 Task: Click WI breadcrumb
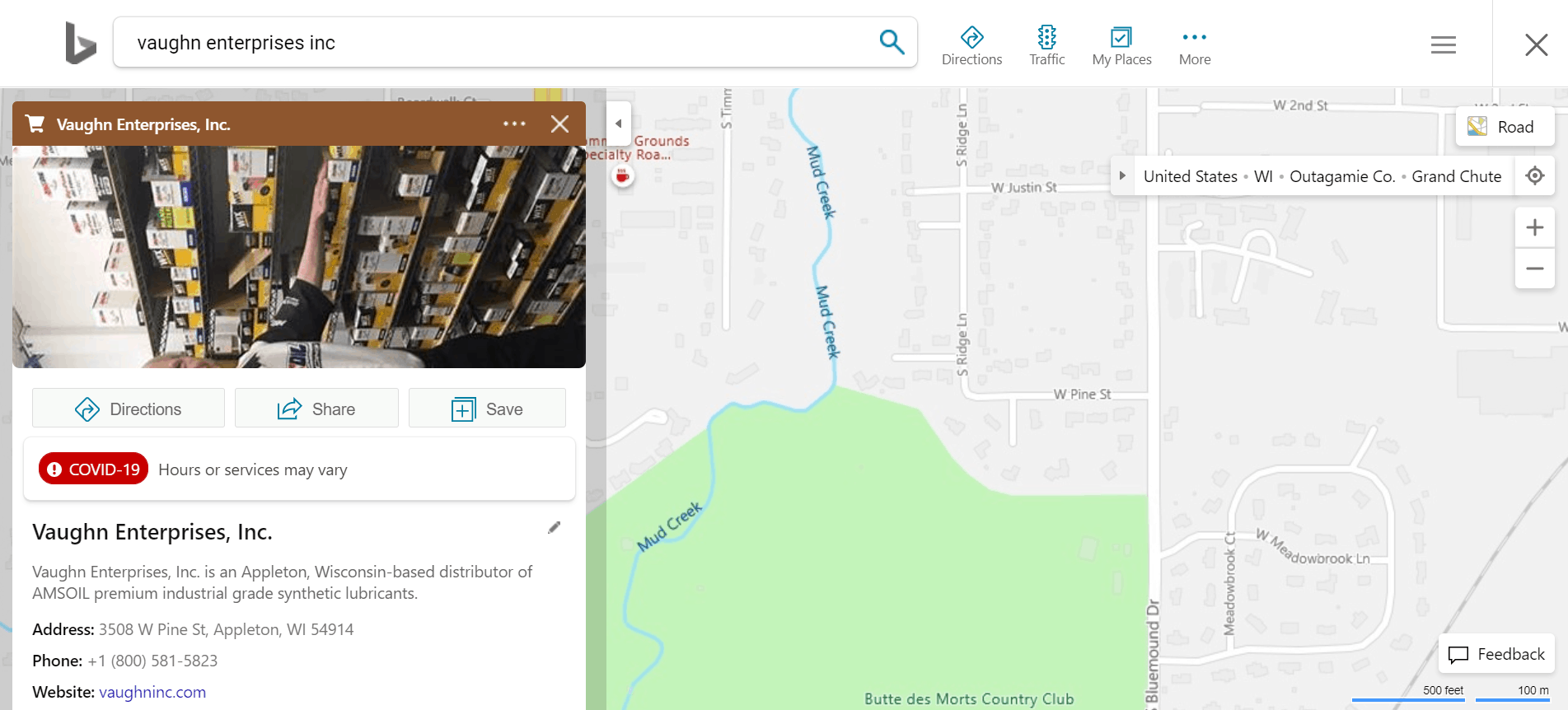tap(1263, 176)
